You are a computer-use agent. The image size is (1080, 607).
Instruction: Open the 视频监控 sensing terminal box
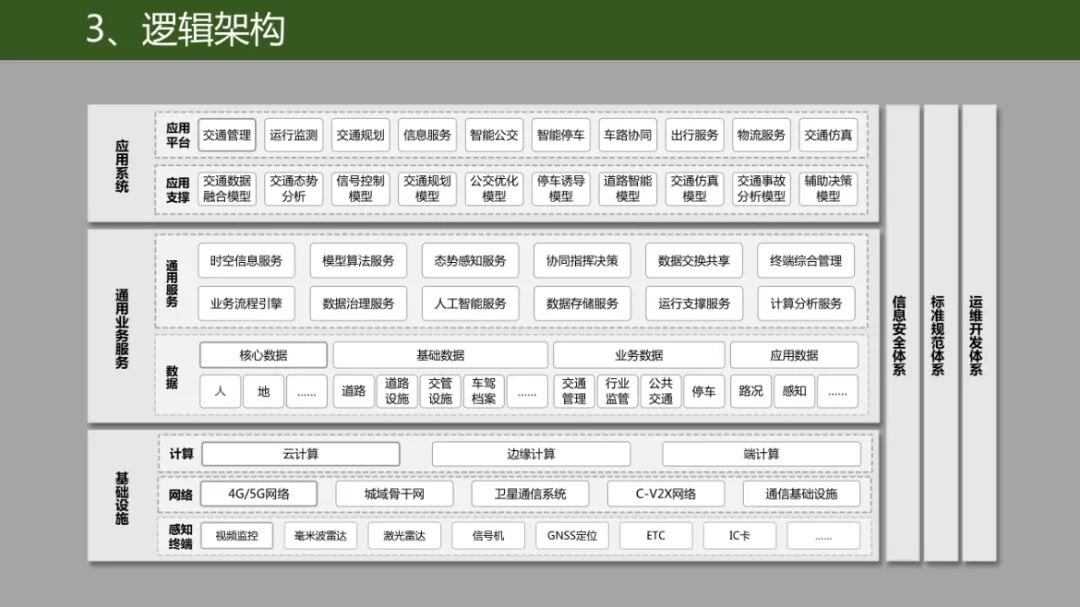point(234,535)
